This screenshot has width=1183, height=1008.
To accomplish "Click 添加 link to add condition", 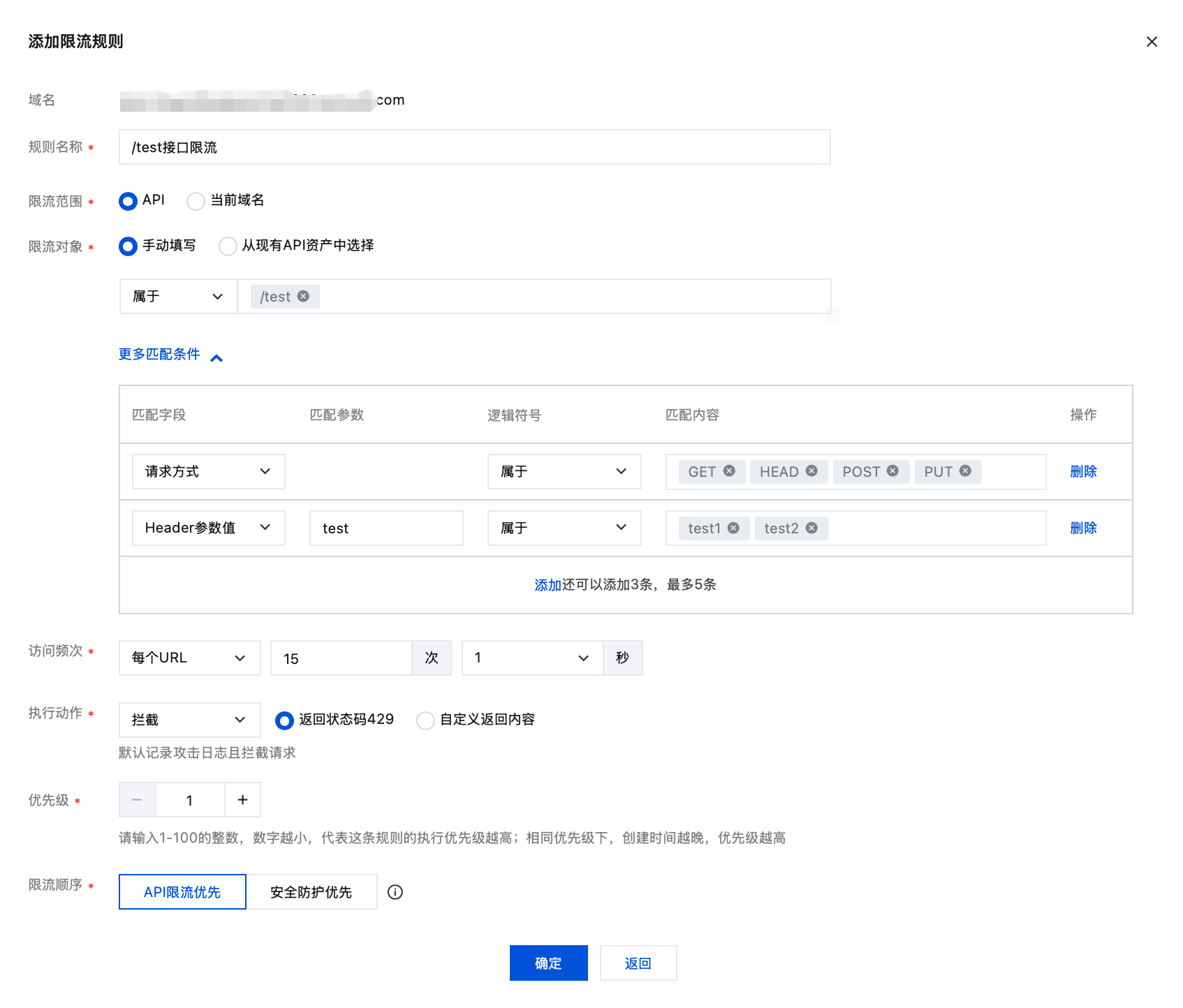I will [x=548, y=585].
